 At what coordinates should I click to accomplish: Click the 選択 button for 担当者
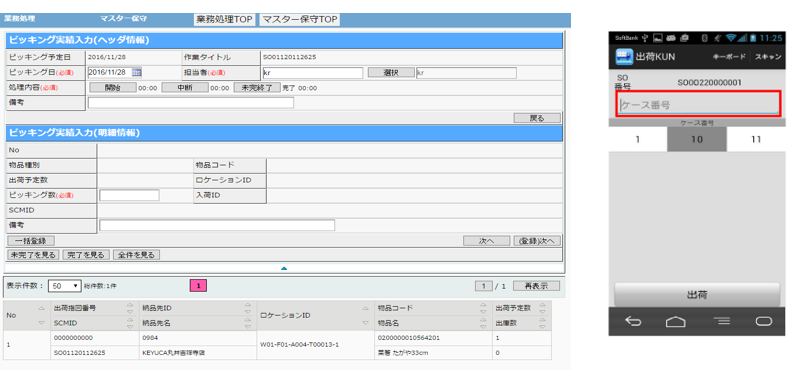tap(391, 73)
